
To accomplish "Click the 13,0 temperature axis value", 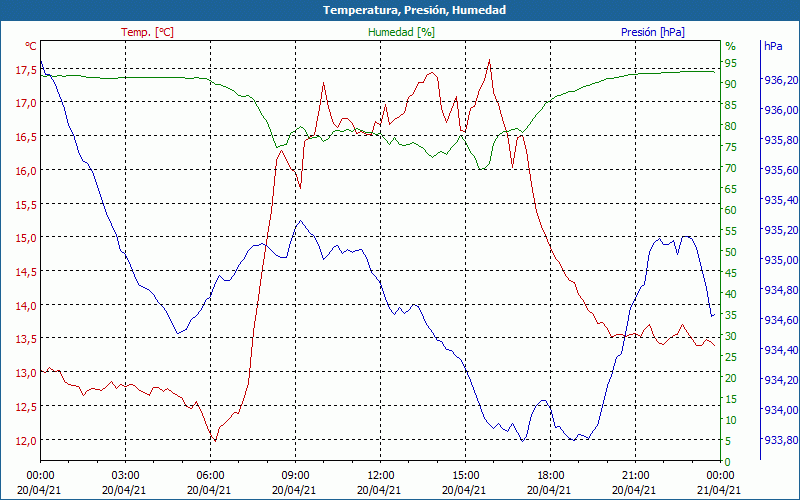I will (x=26, y=374).
